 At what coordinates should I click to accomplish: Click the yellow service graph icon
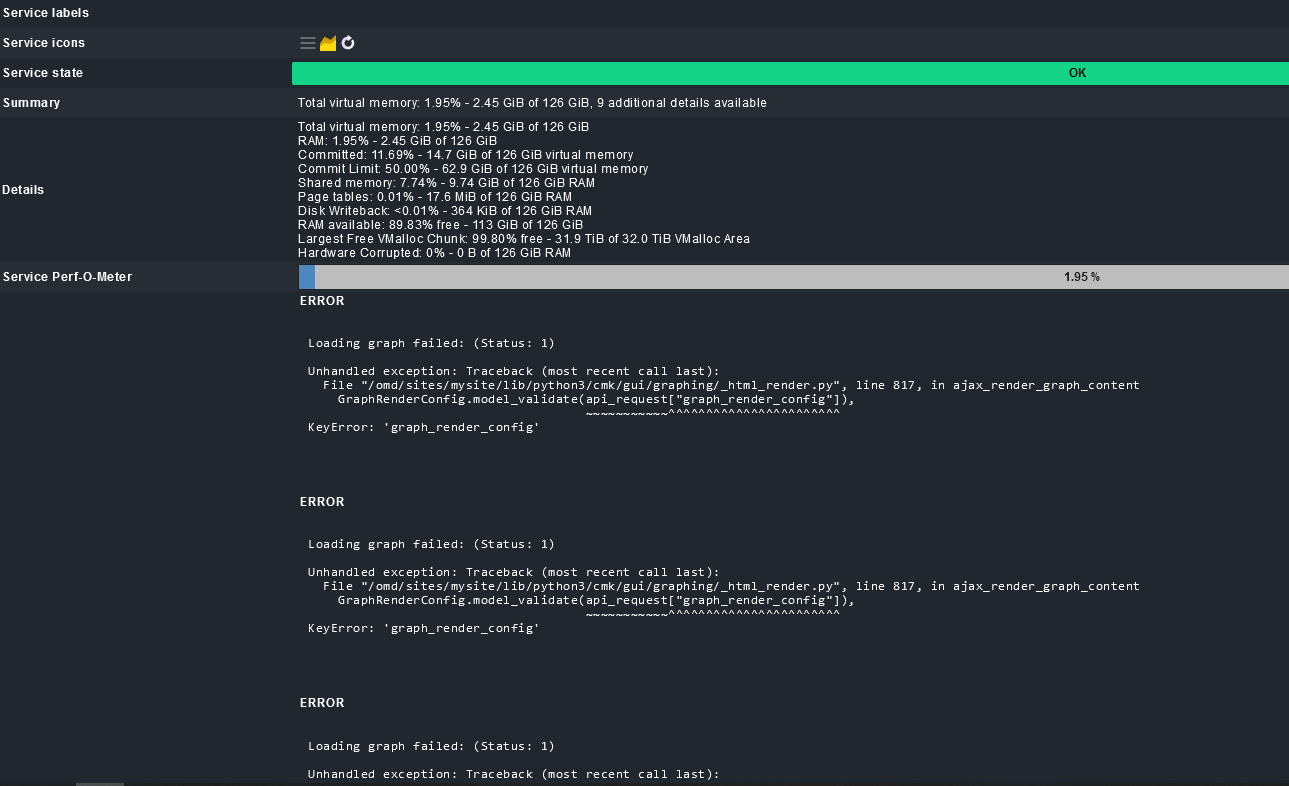[328, 43]
